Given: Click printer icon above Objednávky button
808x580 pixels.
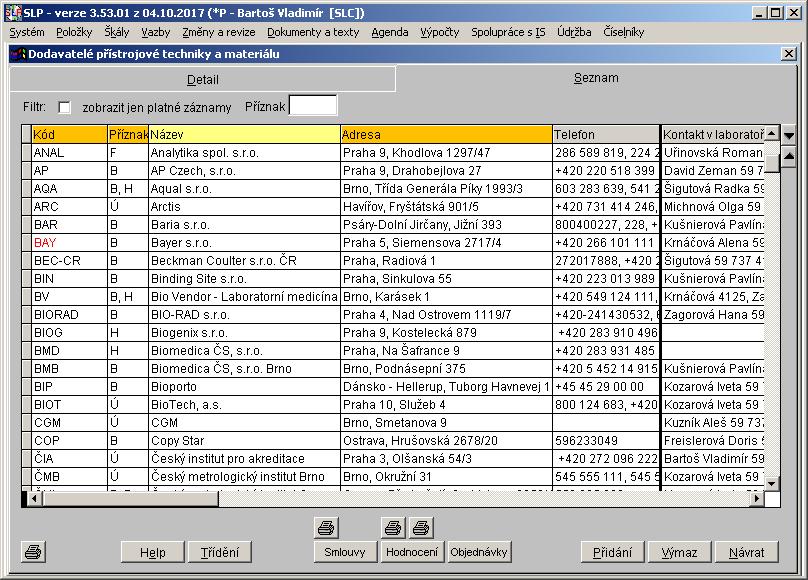Looking at the screenshot, I should 421,527.
